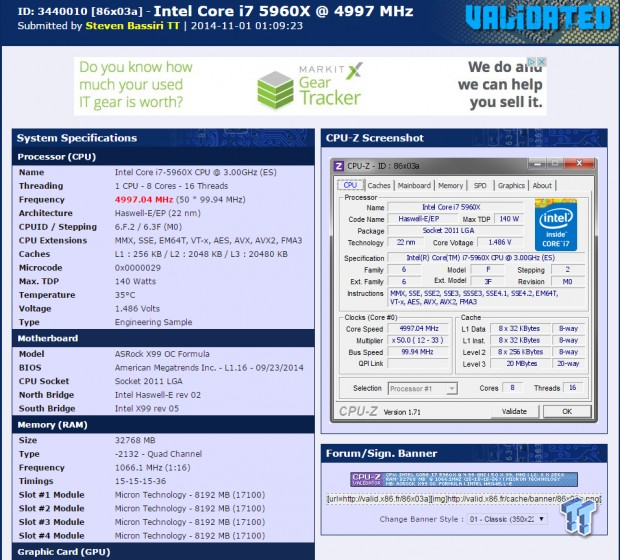620x560 pixels.
Task: Click the frequency value 4997.04 MHz
Action: (144, 200)
